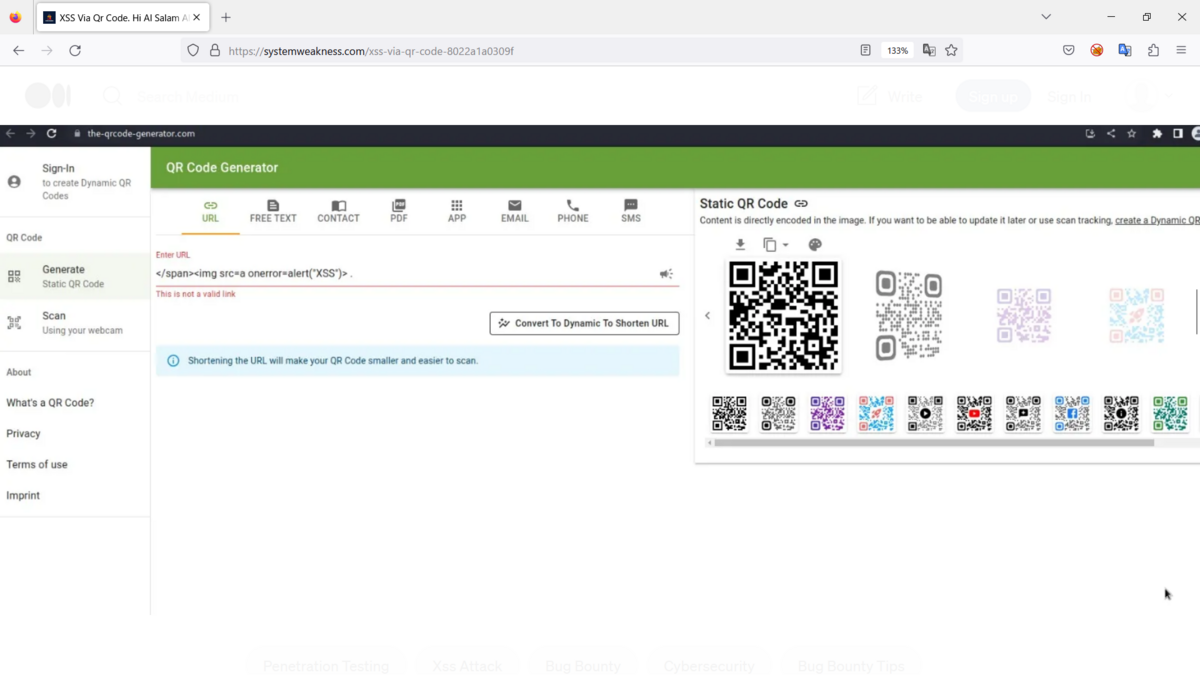Choose the red YouTube logo QR template
1200x675 pixels.
(974, 413)
